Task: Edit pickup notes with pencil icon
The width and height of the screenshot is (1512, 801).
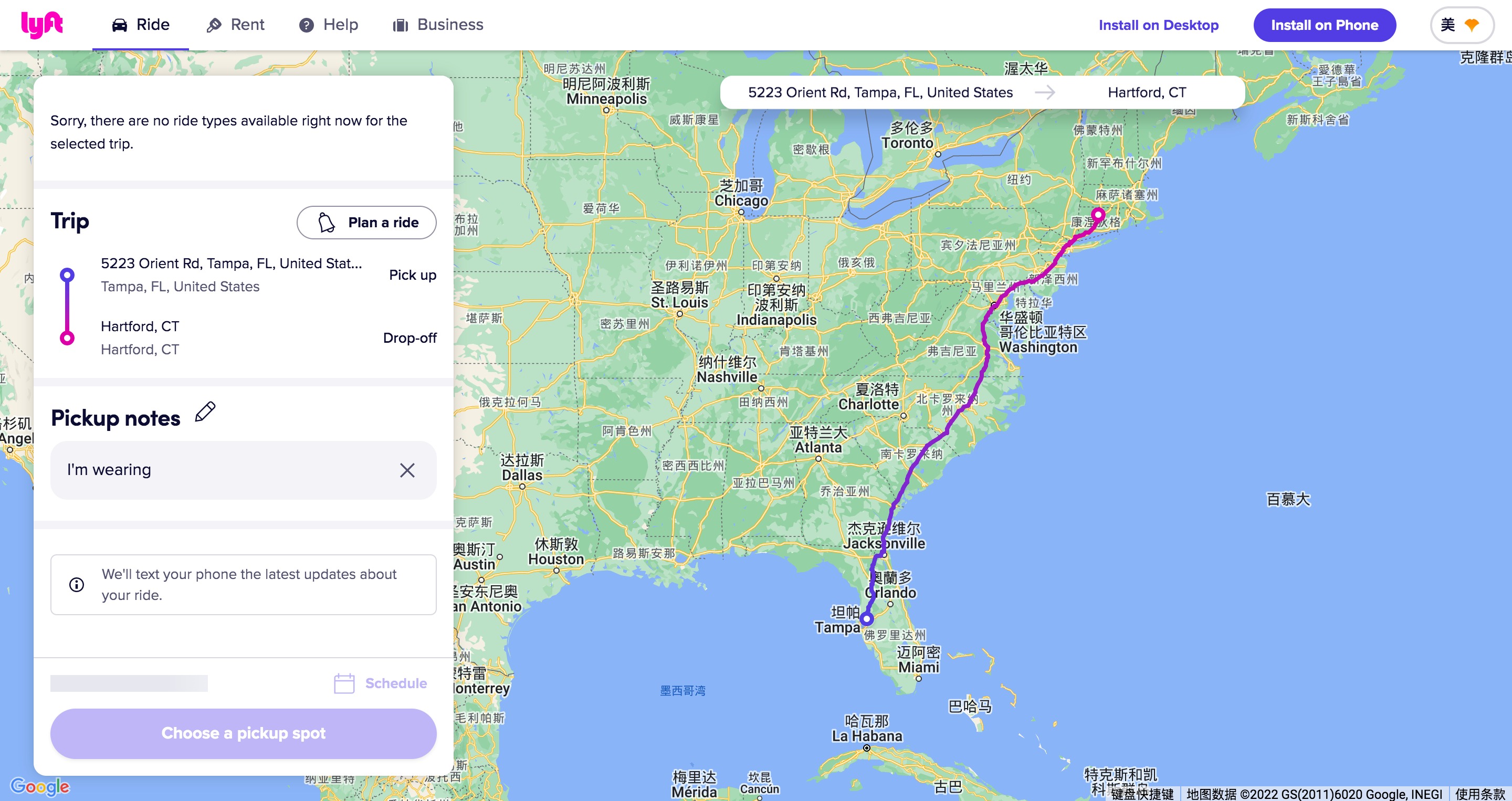Action: coord(205,412)
